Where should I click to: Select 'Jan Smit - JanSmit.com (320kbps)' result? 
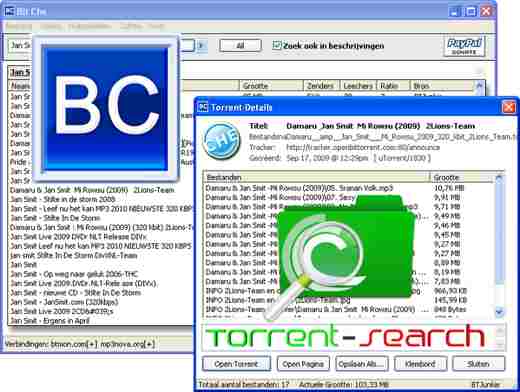[64, 302]
